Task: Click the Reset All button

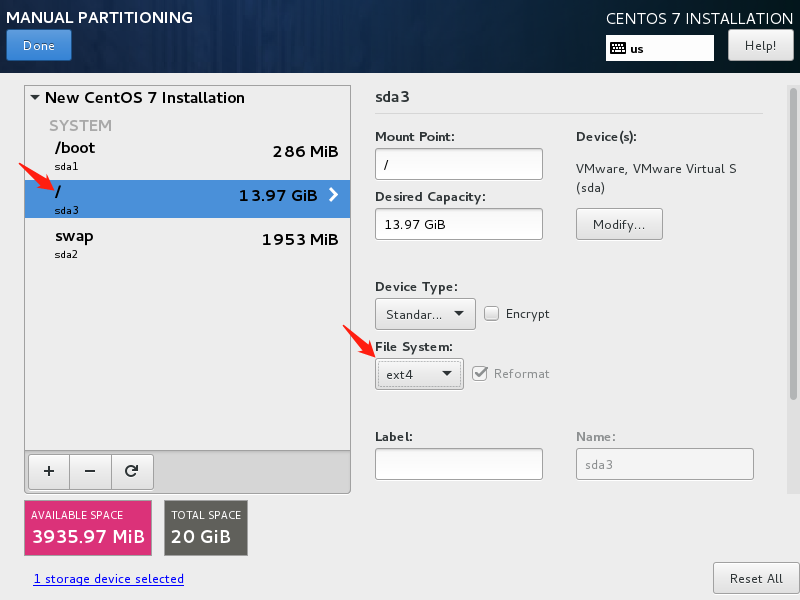Action: [x=756, y=579]
